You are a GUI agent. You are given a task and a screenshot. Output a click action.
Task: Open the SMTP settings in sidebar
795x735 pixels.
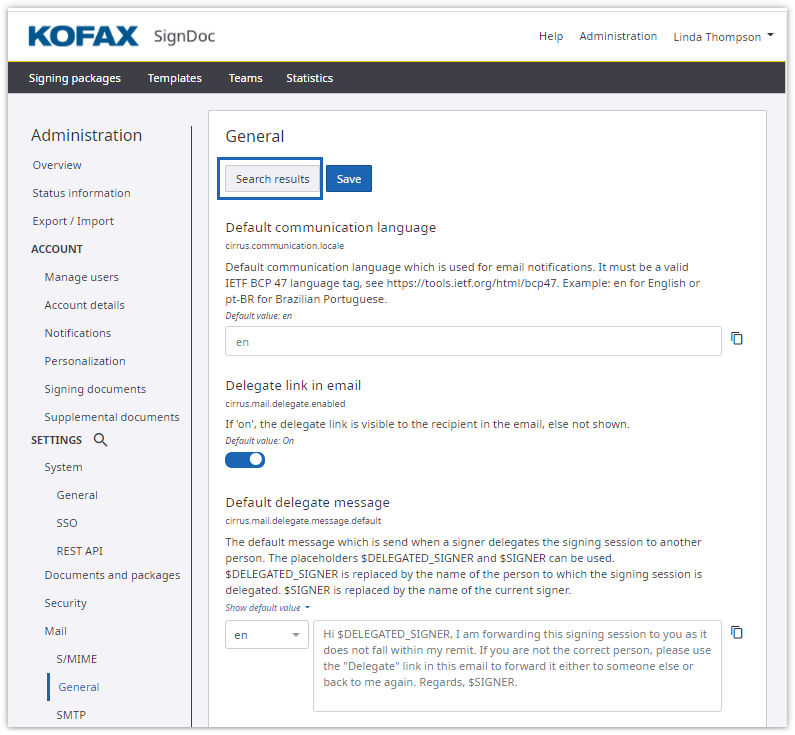73,715
